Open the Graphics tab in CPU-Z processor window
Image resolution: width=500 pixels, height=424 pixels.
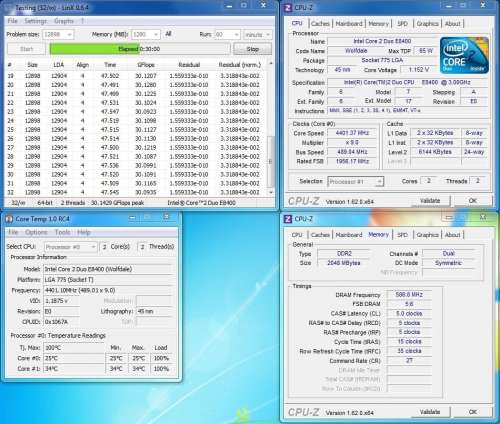coord(427,24)
